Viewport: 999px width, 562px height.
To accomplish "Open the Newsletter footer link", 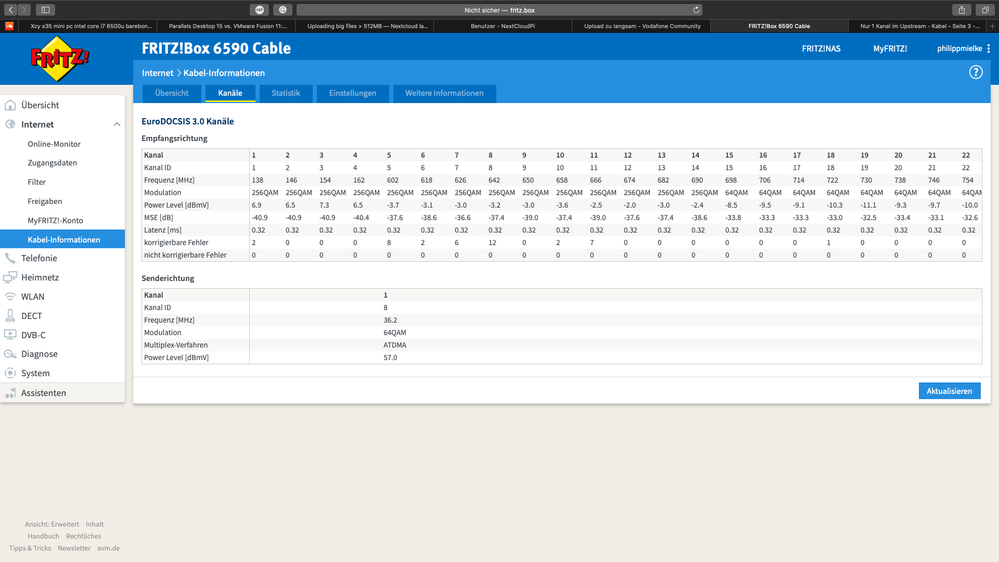I will 74,549.
